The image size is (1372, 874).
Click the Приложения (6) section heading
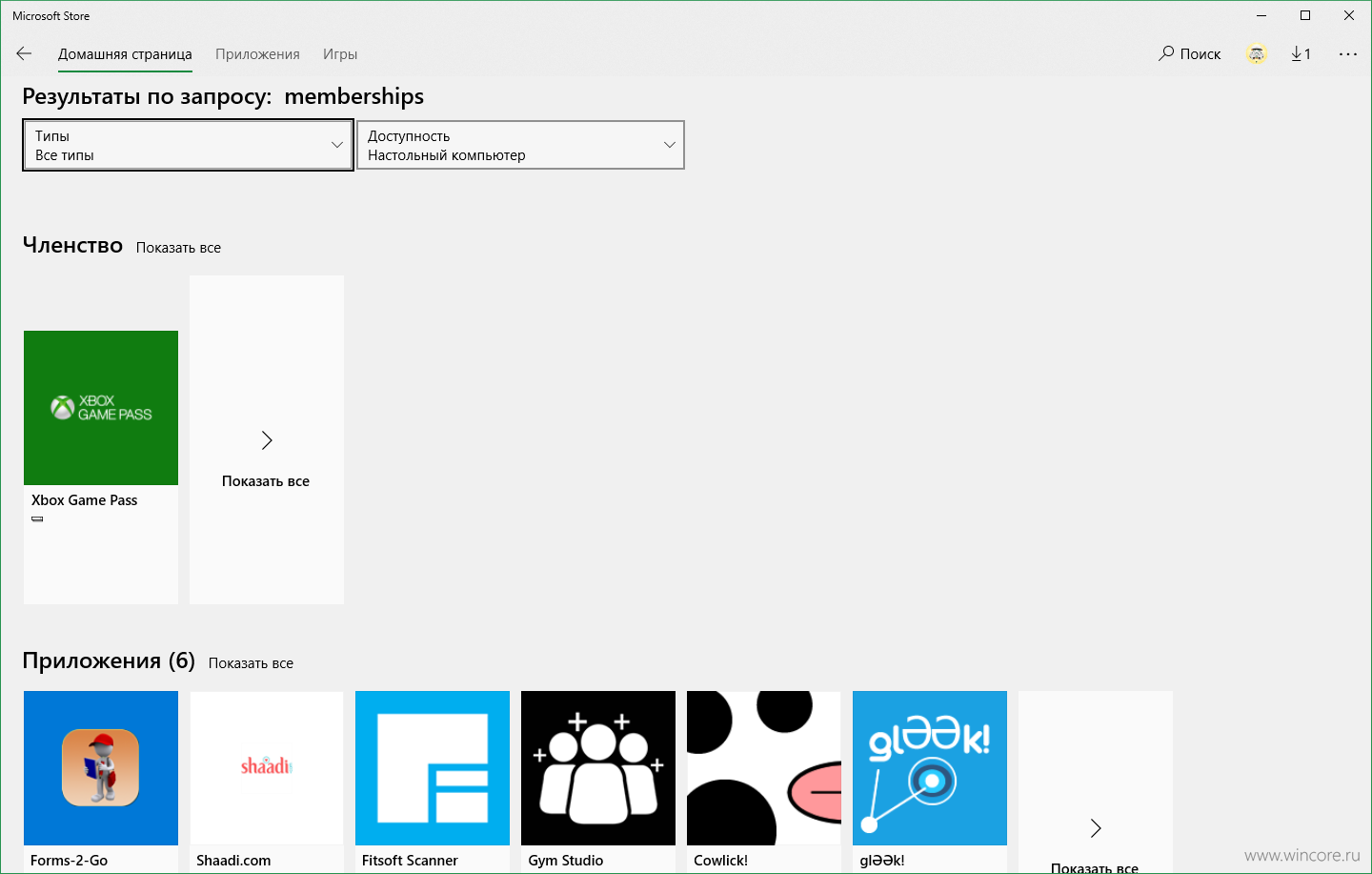(x=109, y=661)
